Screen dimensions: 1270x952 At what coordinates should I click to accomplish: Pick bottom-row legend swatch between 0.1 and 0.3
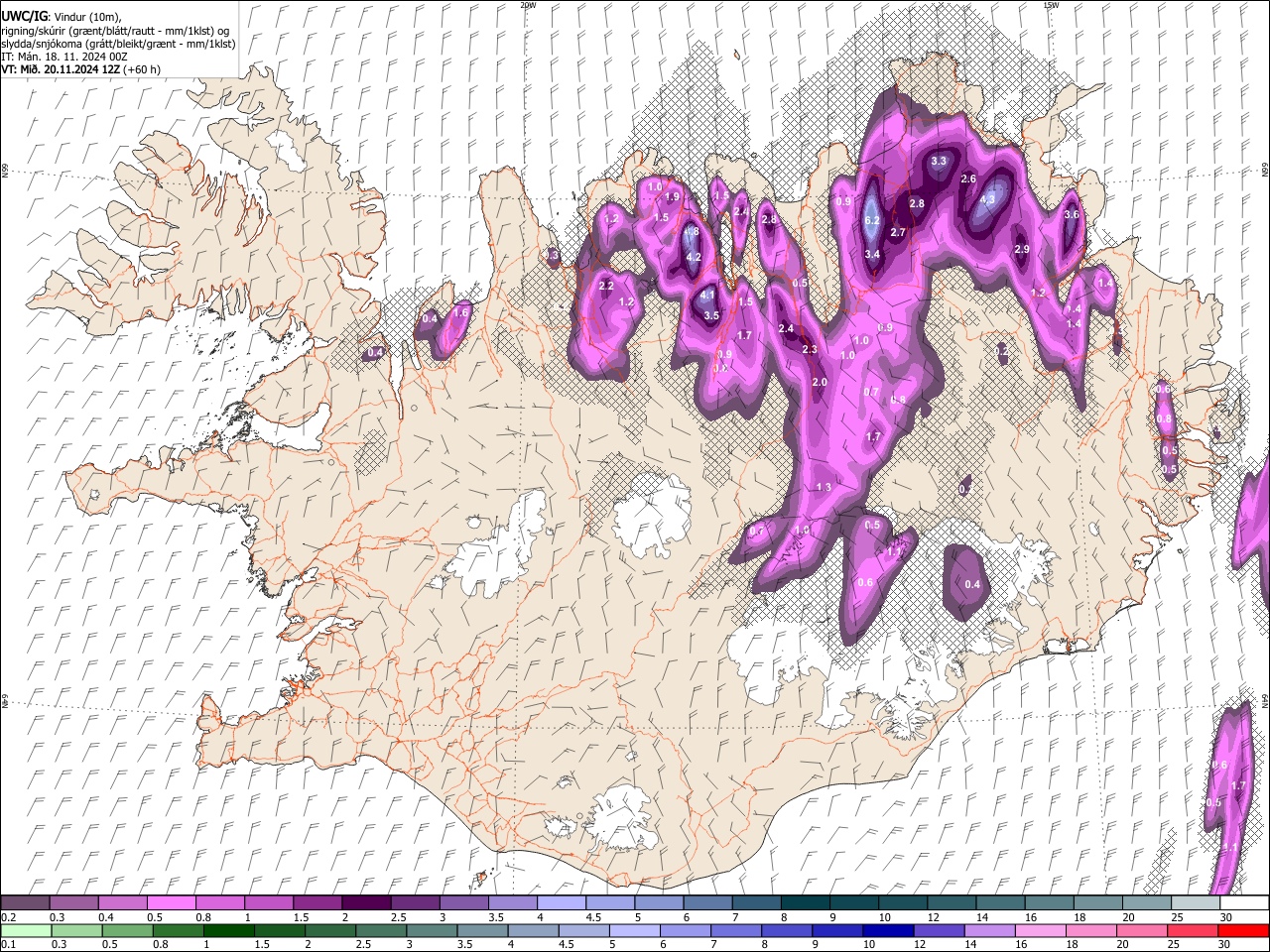(x=26, y=930)
